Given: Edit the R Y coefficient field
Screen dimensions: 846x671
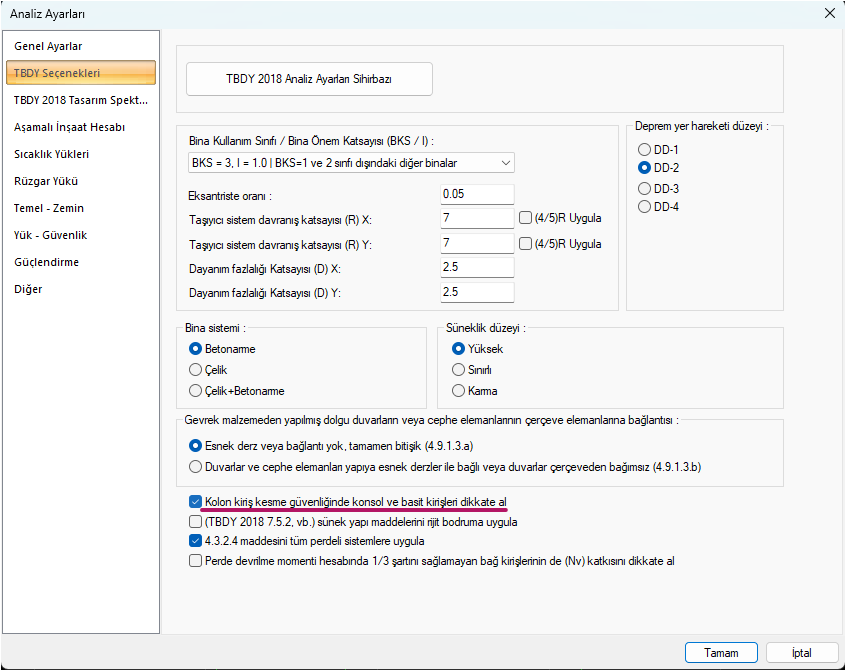Looking at the screenshot, I should (x=477, y=243).
